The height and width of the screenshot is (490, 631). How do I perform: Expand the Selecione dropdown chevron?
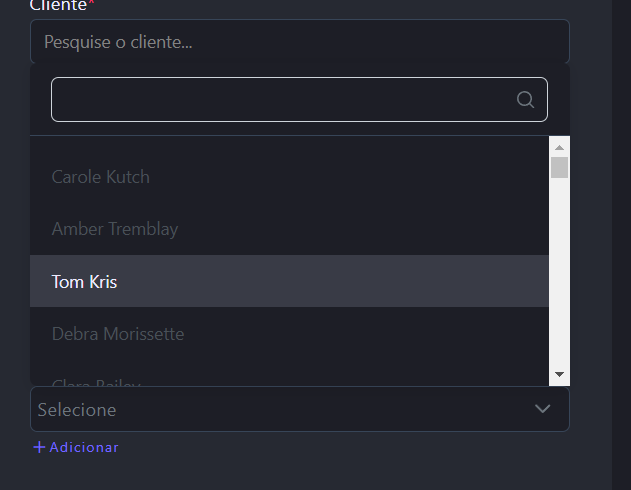(542, 409)
